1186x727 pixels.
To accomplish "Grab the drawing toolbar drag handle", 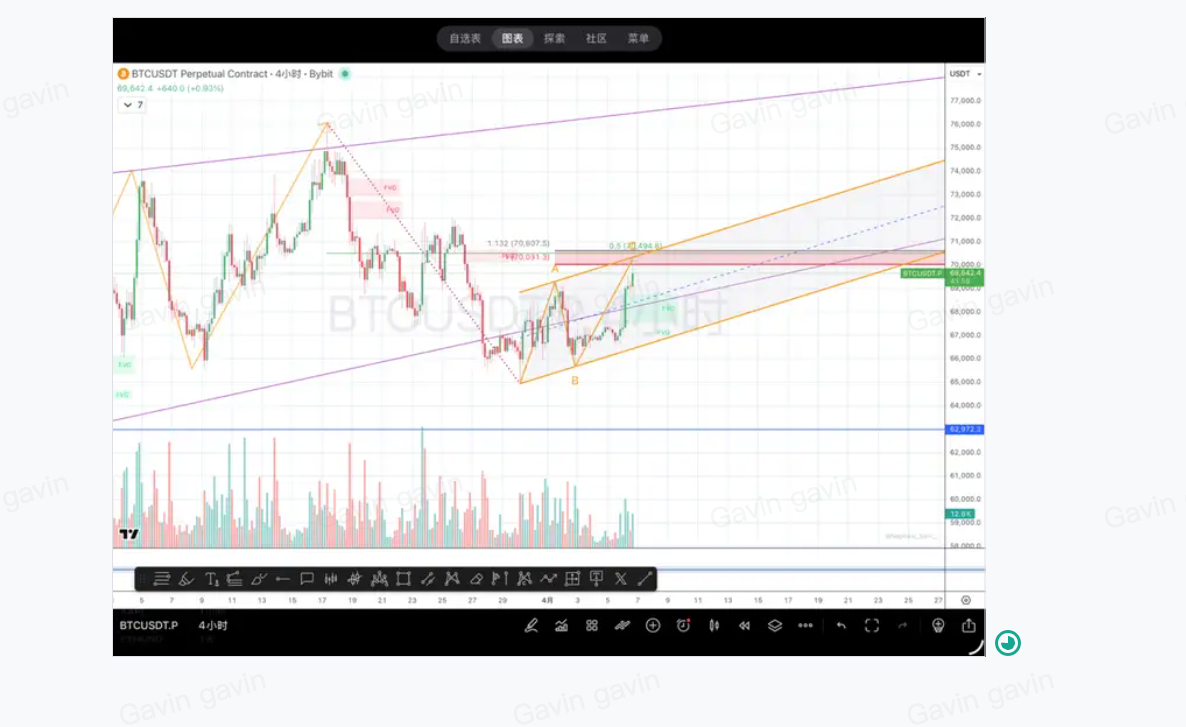I will click(141, 579).
